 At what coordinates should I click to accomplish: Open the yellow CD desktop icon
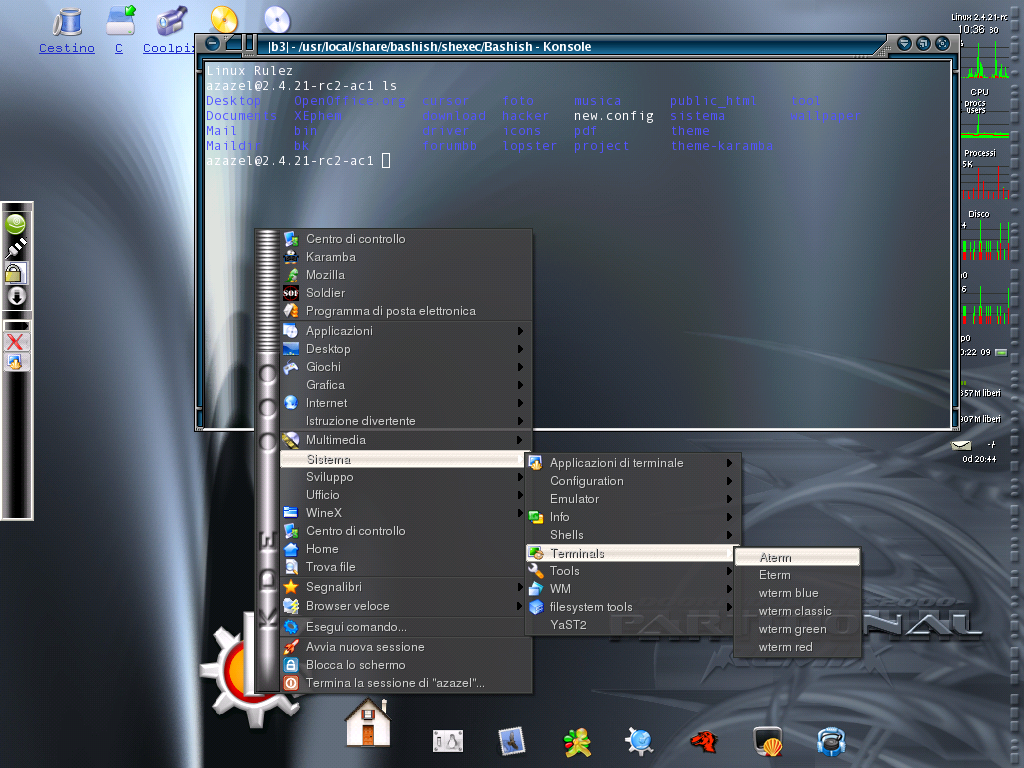coord(224,20)
